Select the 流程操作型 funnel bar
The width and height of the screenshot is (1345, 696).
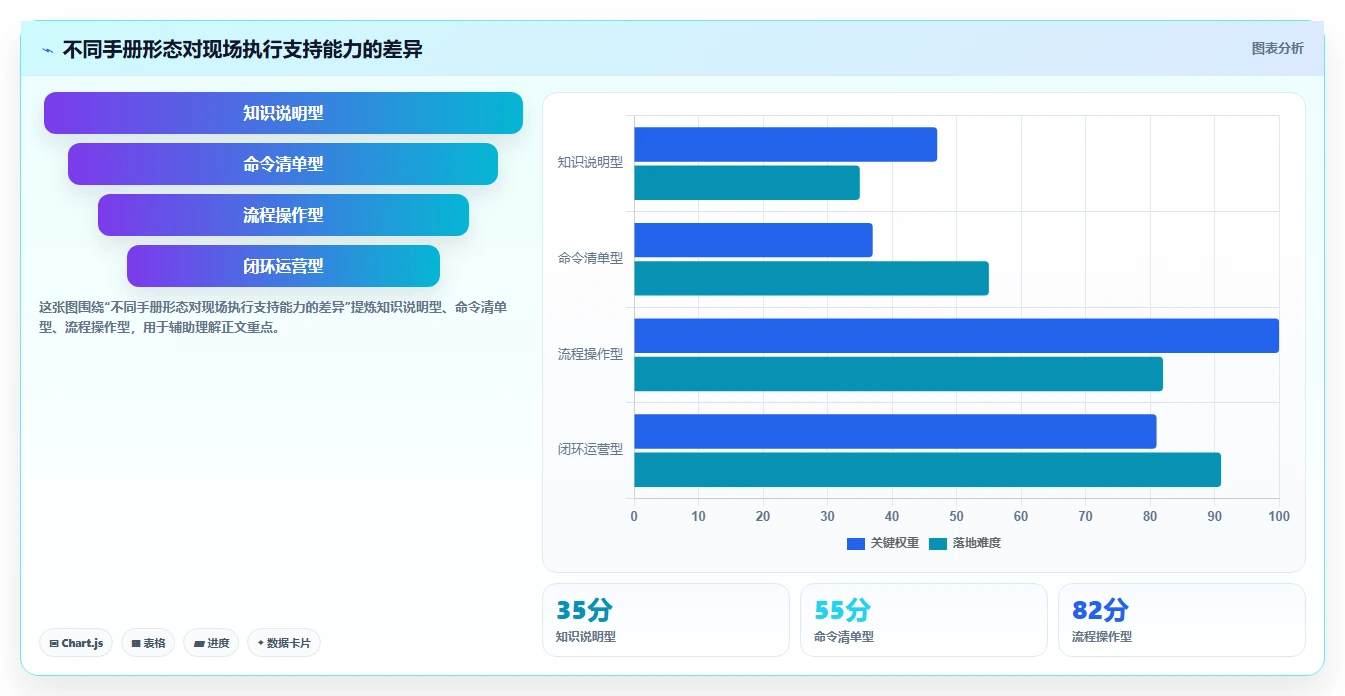[283, 215]
